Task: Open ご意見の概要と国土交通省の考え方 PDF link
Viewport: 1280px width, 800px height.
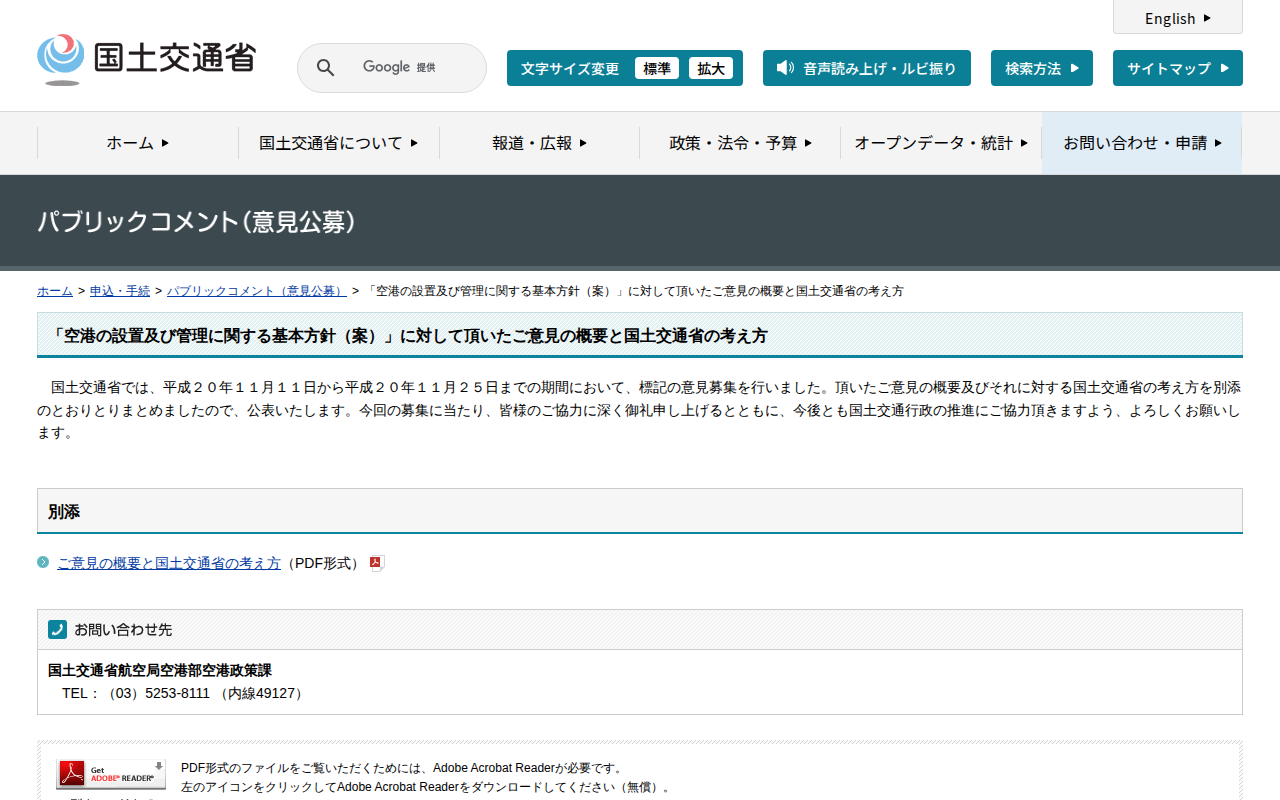Action: tap(168, 562)
